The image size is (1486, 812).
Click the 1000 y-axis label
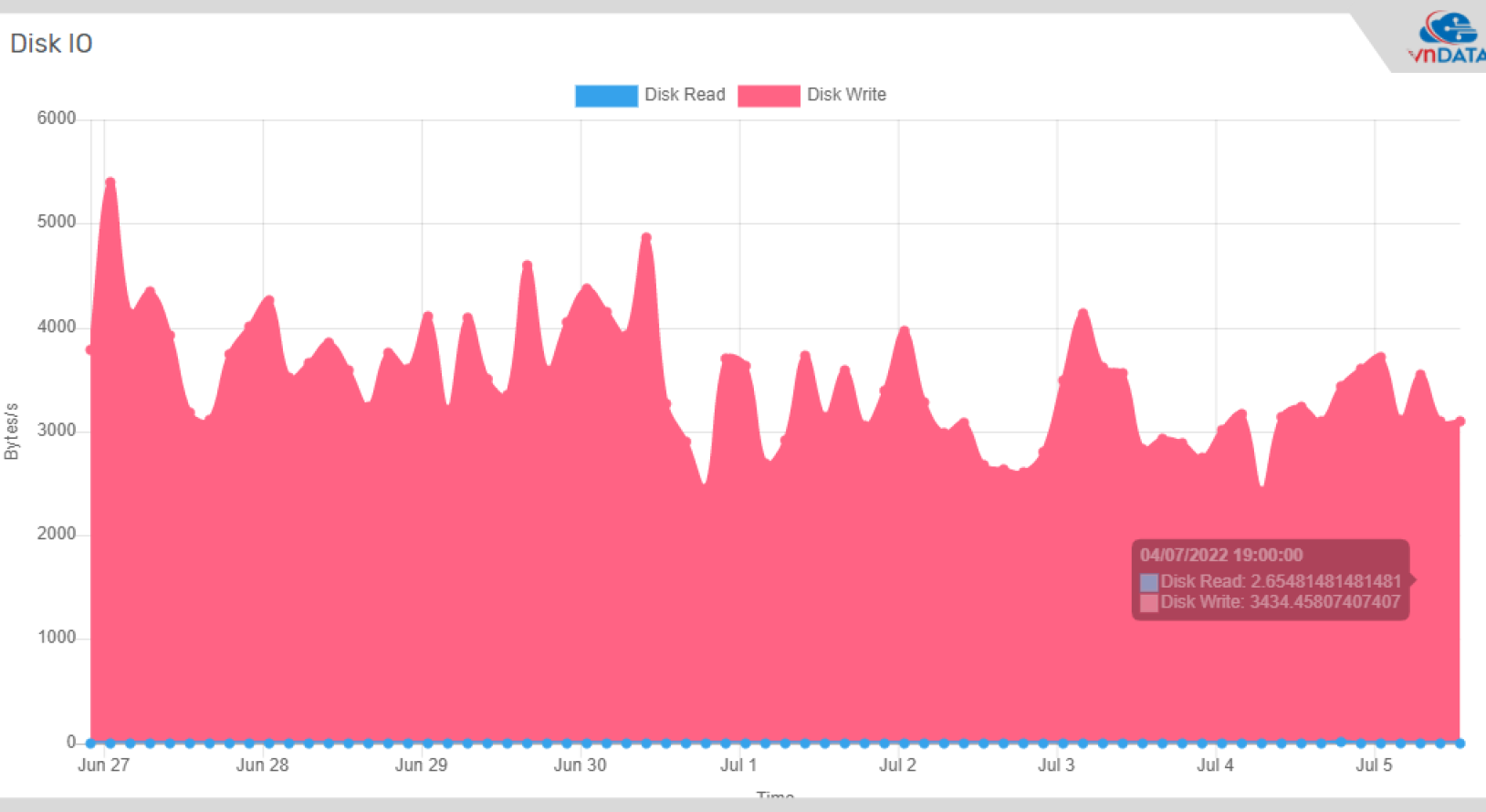57,638
